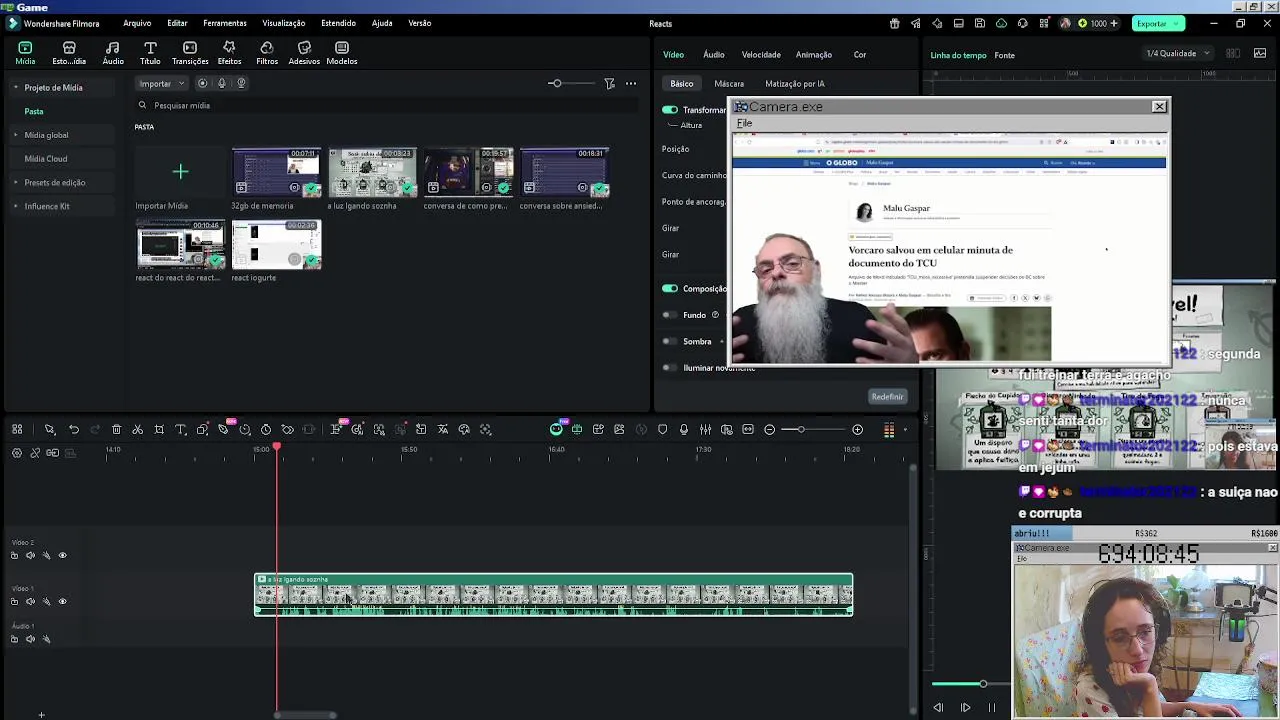Open the audio mixer icon in timeline toolbar
The width and height of the screenshot is (1280, 720).
(x=705, y=430)
